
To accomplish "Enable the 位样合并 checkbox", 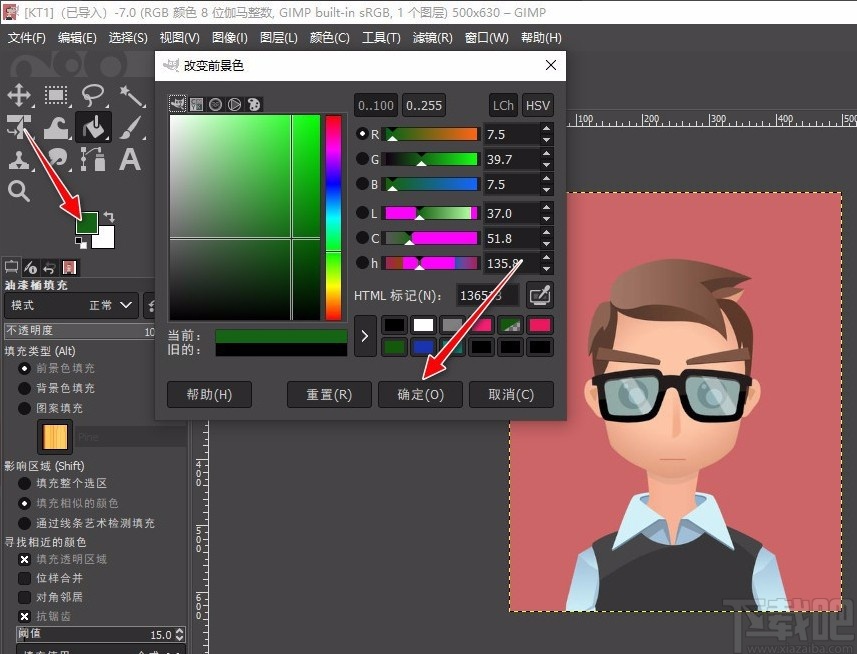I will tap(25, 578).
